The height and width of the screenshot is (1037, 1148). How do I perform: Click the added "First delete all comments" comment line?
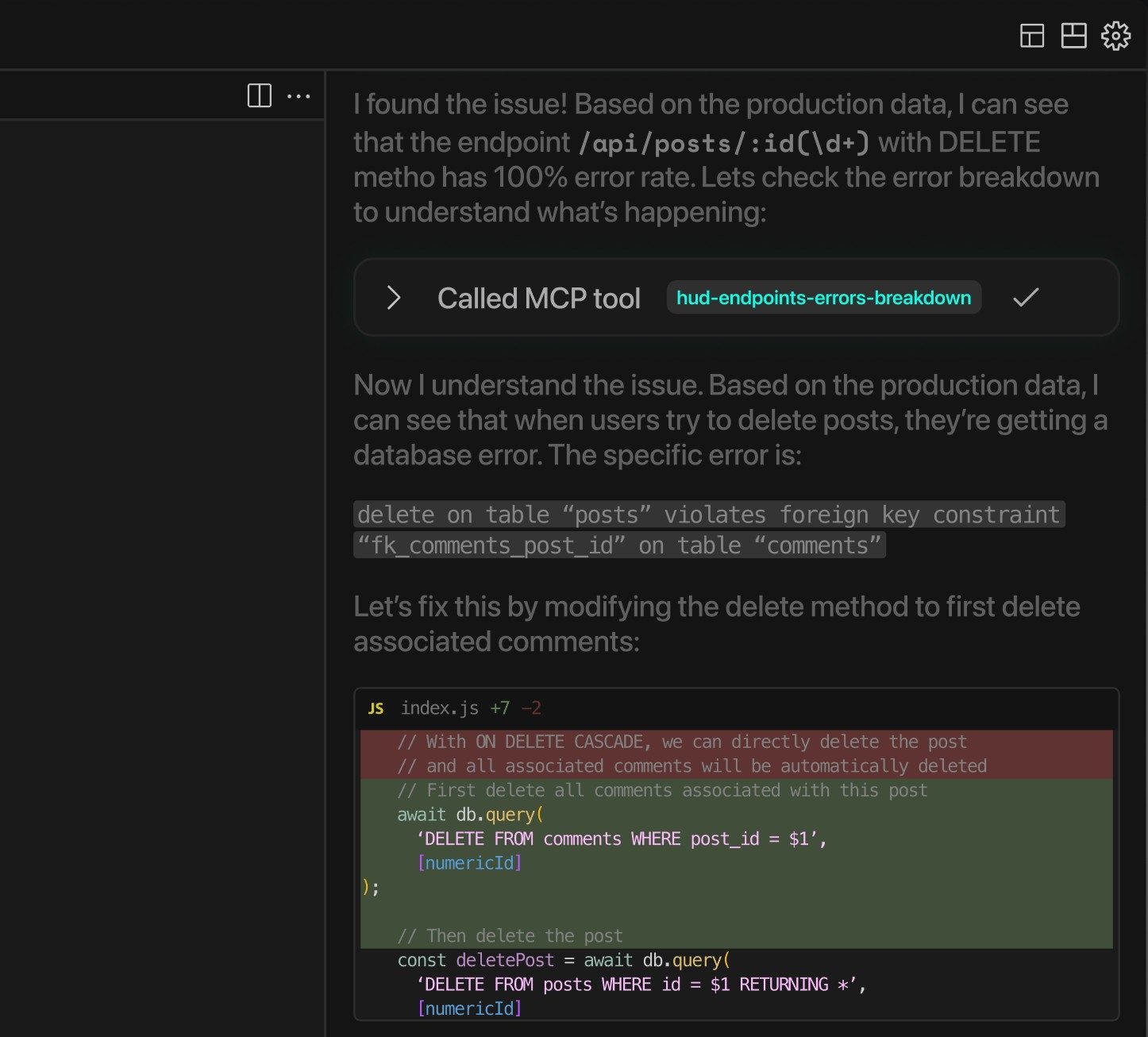[661, 790]
